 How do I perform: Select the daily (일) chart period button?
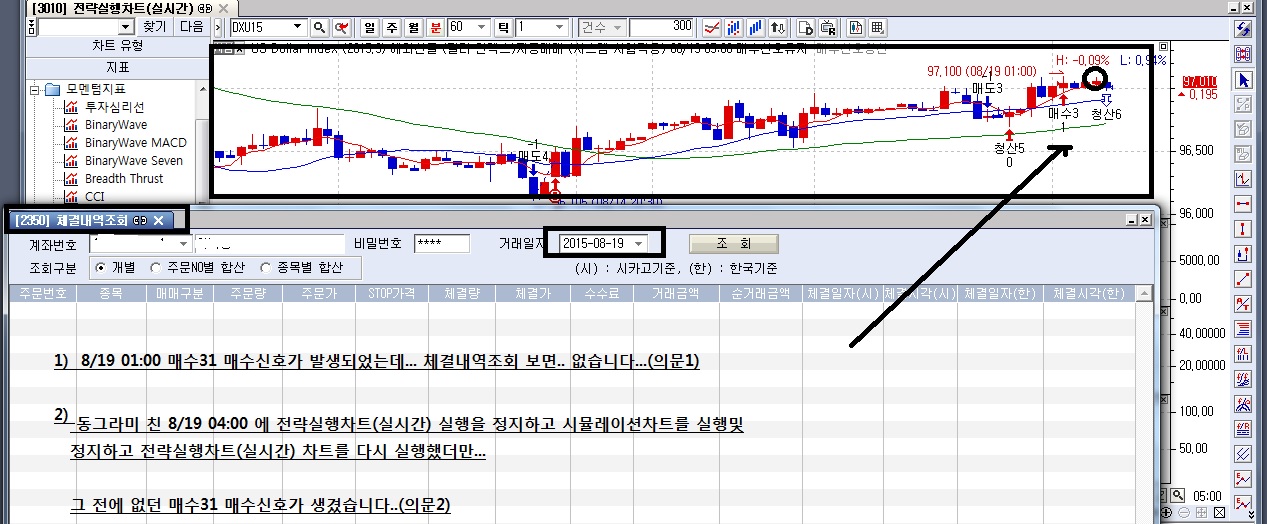[x=369, y=27]
